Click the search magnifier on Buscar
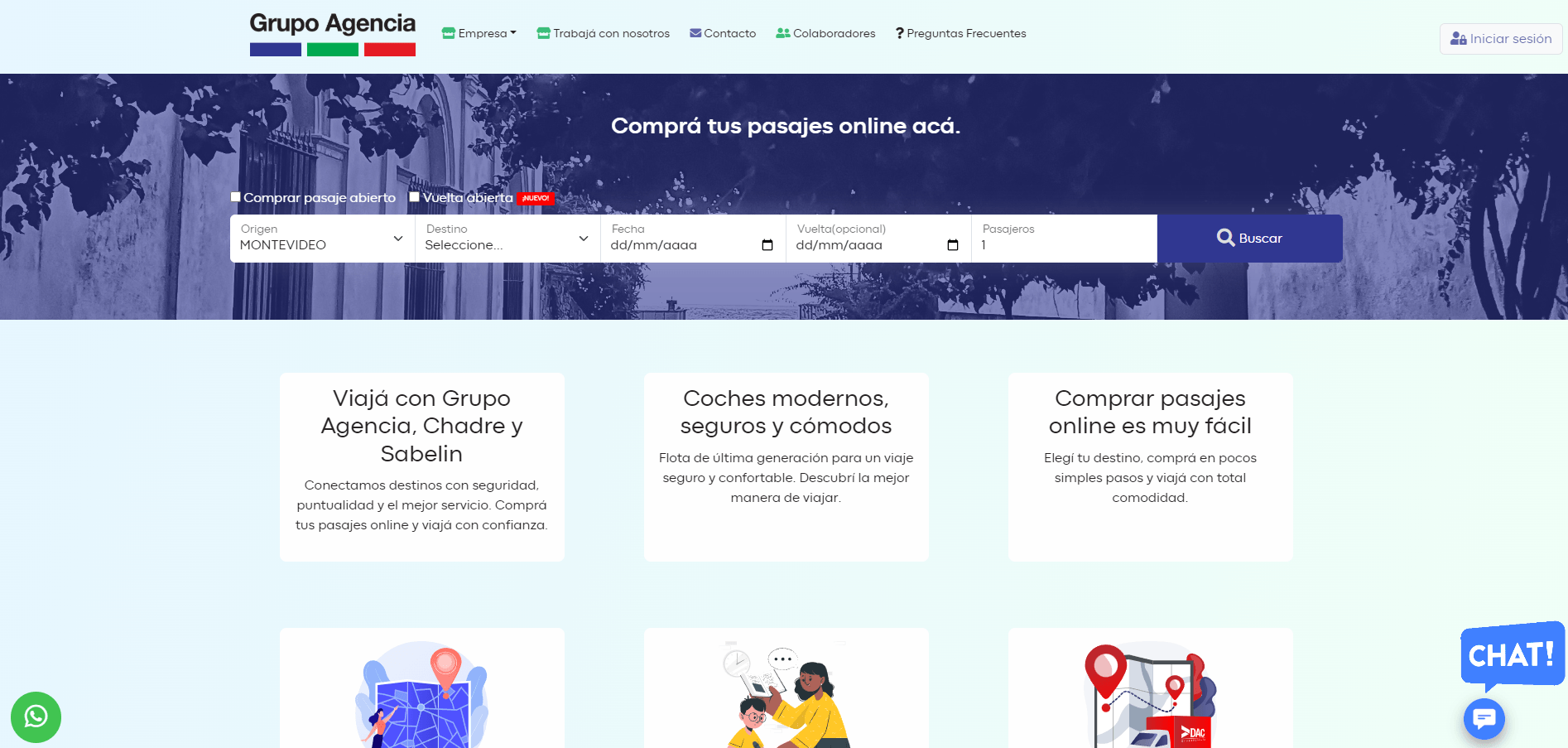The width and height of the screenshot is (1568, 748). tap(1225, 238)
